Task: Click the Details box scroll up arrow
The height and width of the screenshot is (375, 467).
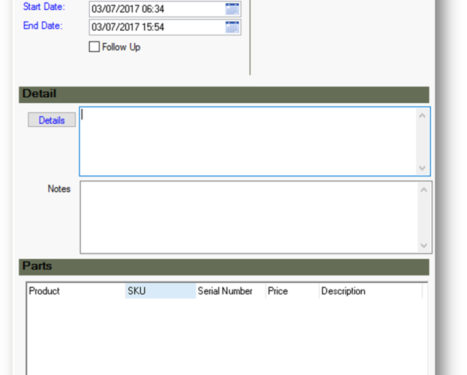Action: (x=422, y=116)
